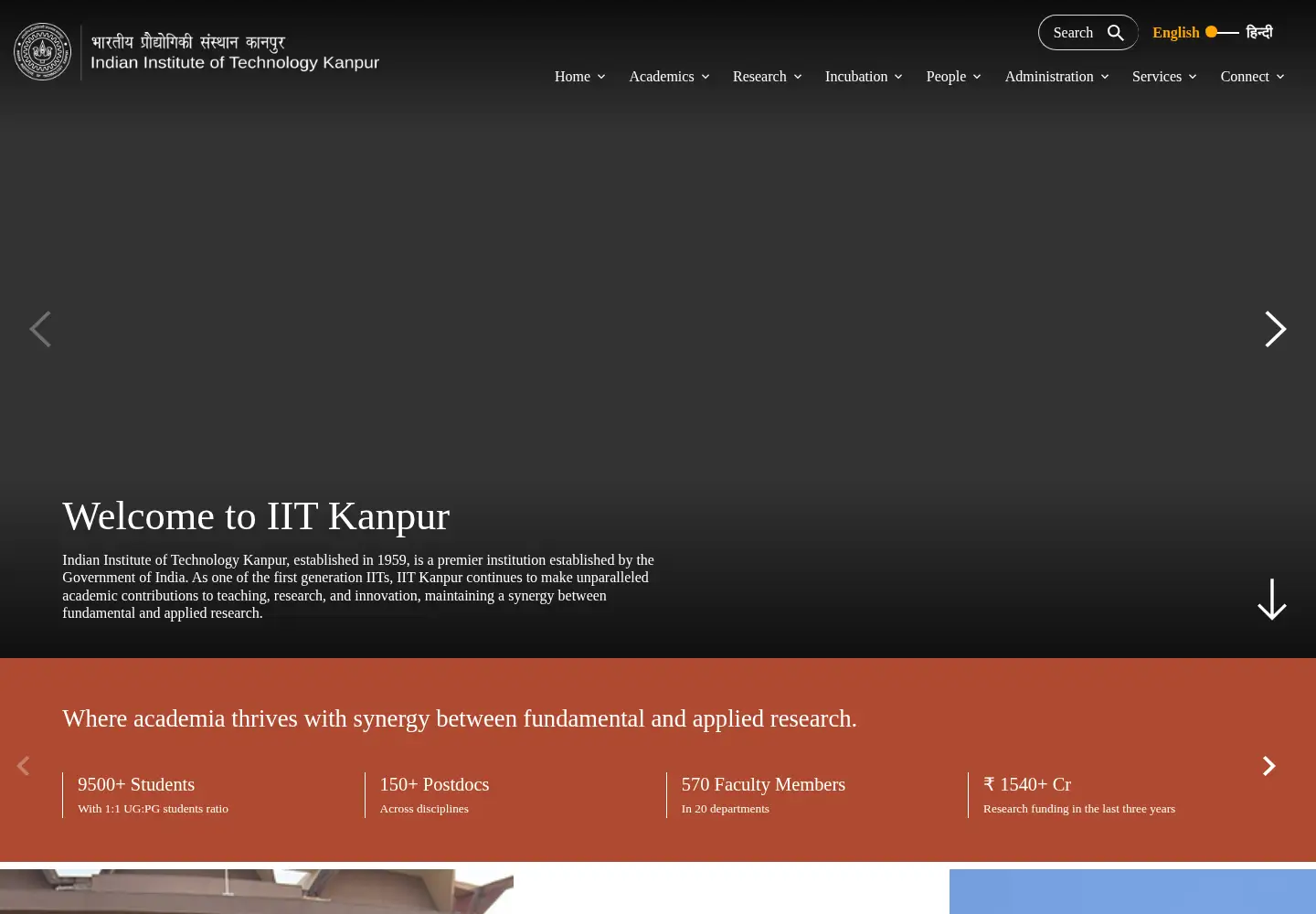Expand the Research menu chevron
Screen dimensions: 1316x914
[798, 77]
